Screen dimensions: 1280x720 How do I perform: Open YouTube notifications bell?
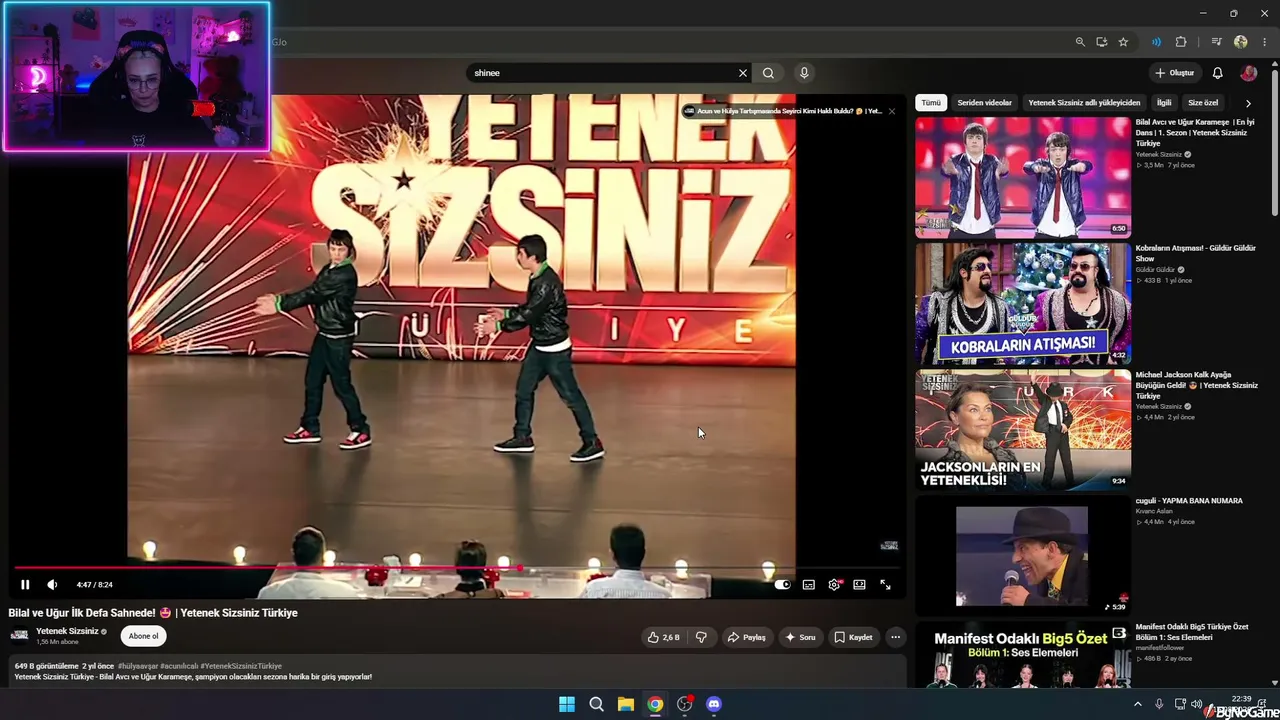pos(1217,73)
